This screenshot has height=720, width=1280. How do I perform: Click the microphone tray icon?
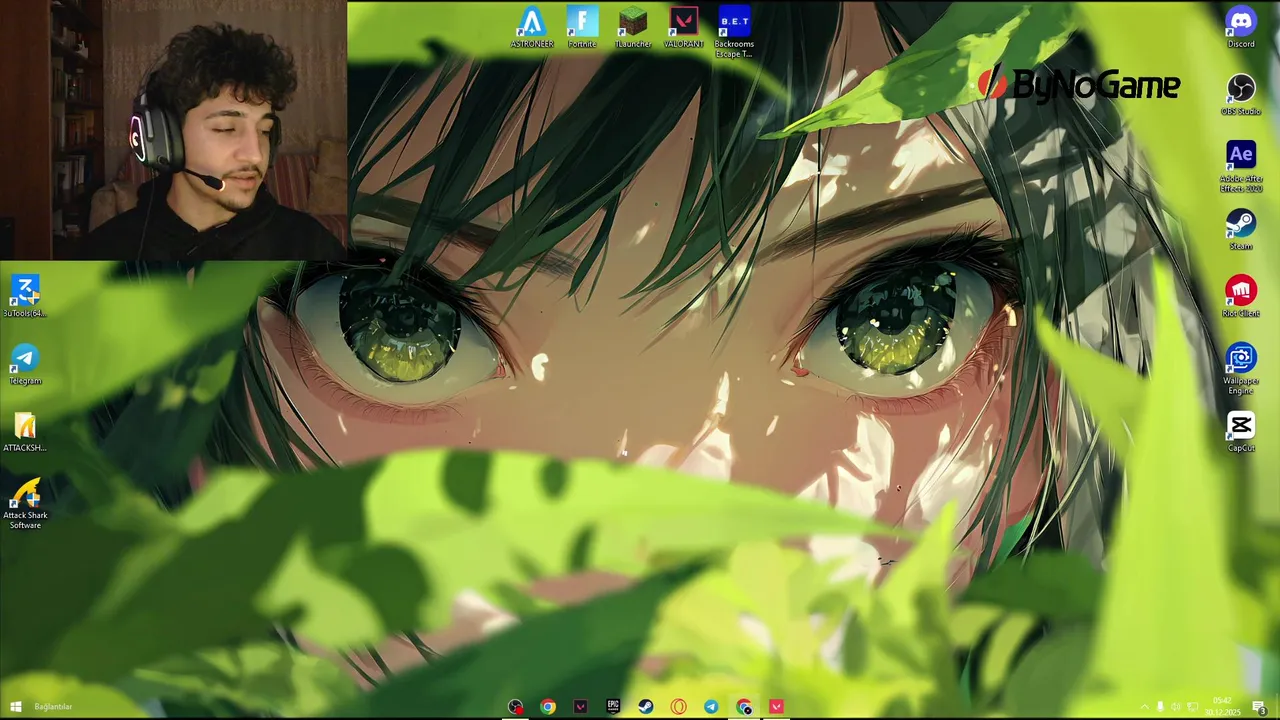1160,707
